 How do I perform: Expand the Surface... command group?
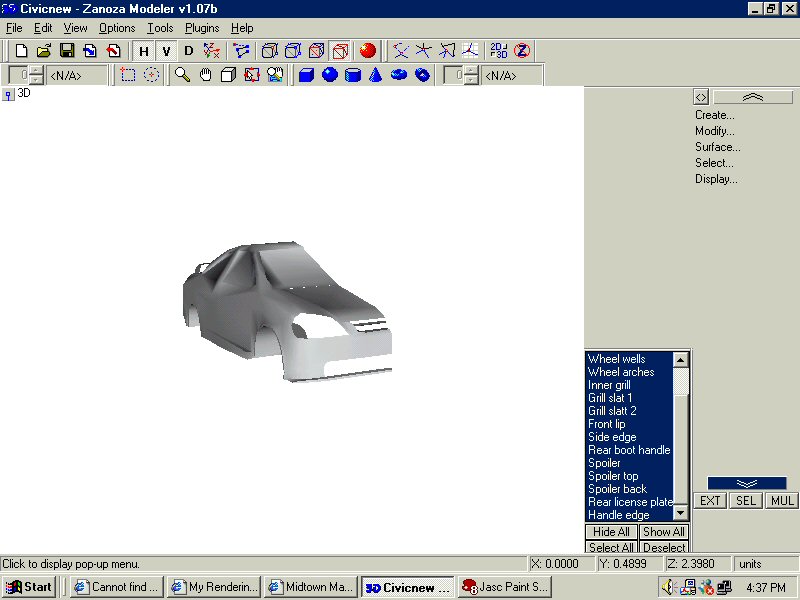(x=716, y=147)
